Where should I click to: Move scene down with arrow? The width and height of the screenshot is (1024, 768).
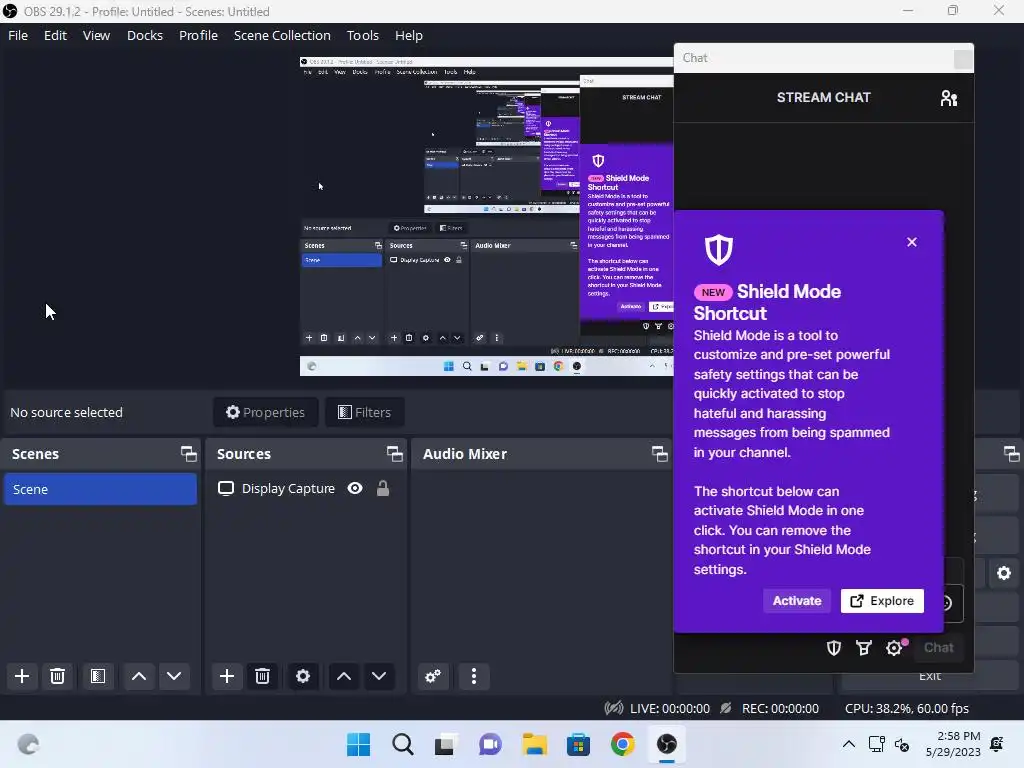pos(174,676)
